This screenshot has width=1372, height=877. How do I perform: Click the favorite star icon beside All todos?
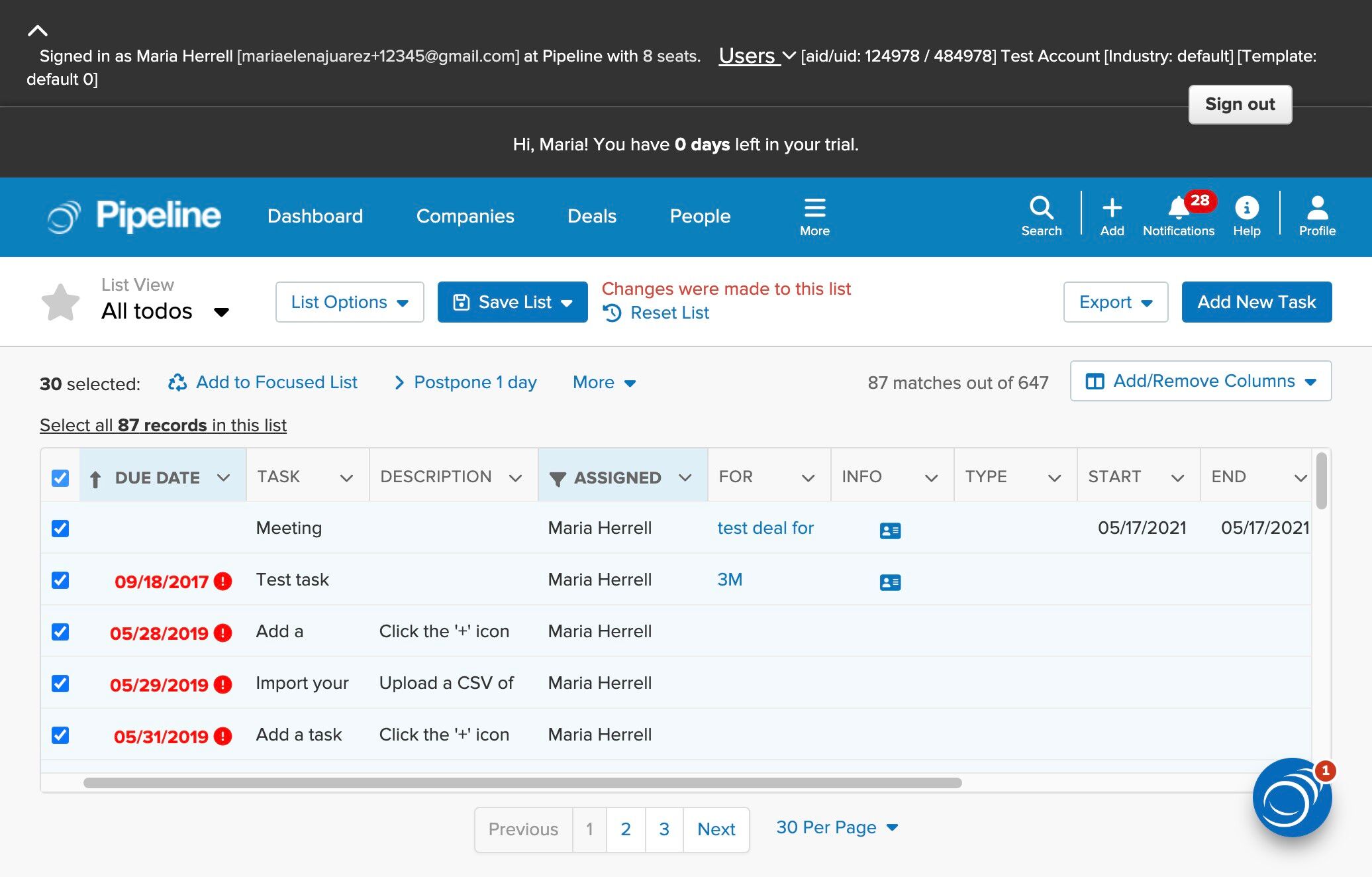click(60, 303)
